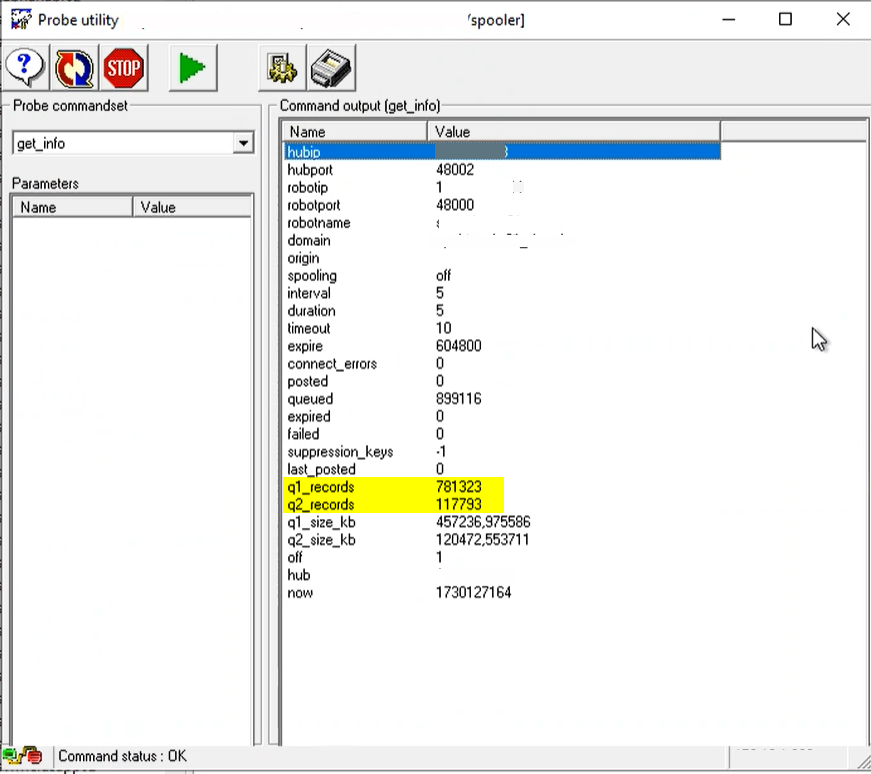
Task: Open the get_info commandset dropdown arrow
Action: (x=243, y=144)
